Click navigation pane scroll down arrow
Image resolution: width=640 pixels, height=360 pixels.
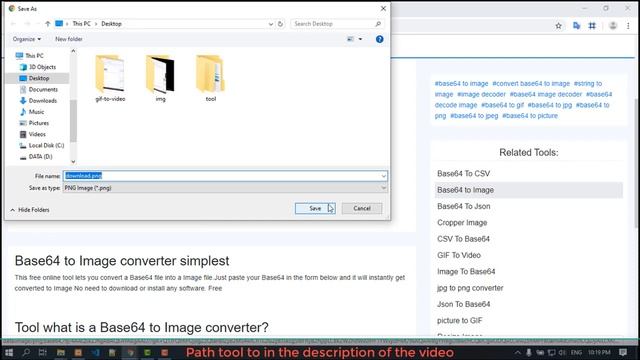[x=73, y=162]
